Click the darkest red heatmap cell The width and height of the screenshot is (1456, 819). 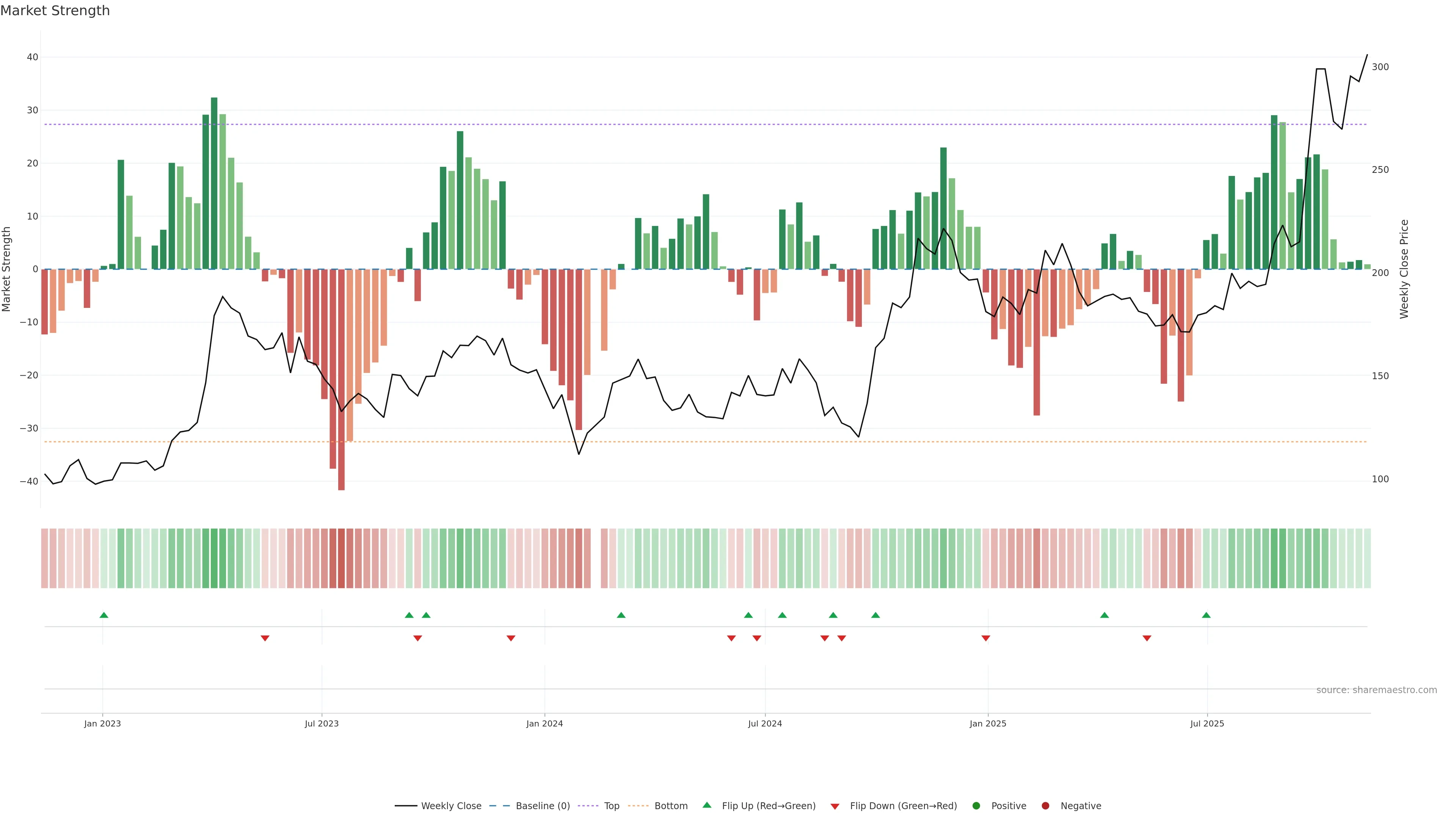point(341,559)
